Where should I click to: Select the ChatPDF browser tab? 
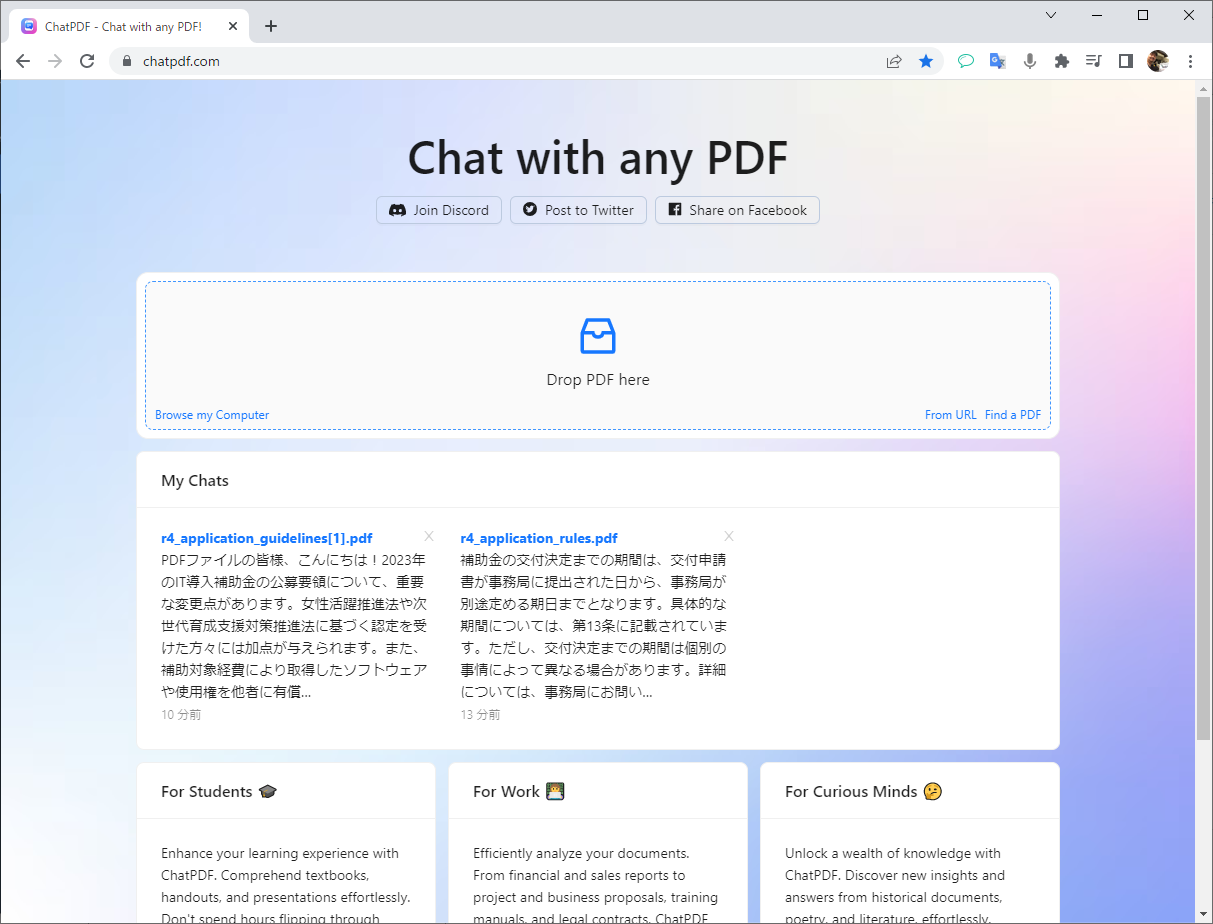coord(123,27)
